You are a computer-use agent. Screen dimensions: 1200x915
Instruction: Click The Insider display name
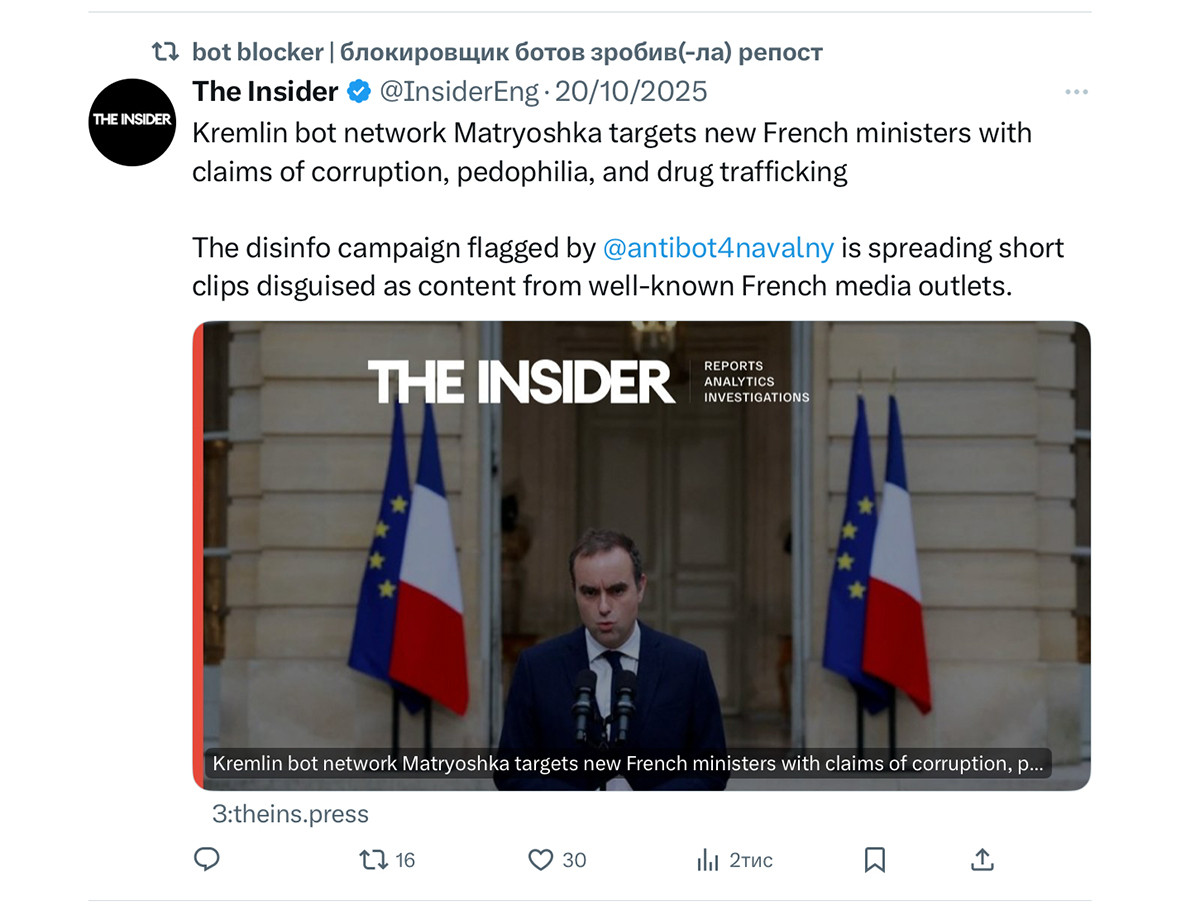click(x=265, y=92)
